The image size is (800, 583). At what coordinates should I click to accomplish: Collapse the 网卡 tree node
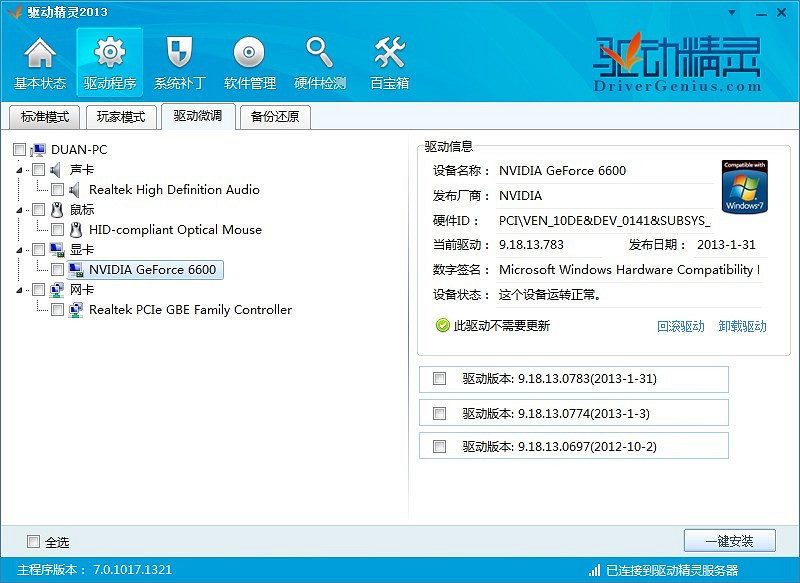point(19,290)
